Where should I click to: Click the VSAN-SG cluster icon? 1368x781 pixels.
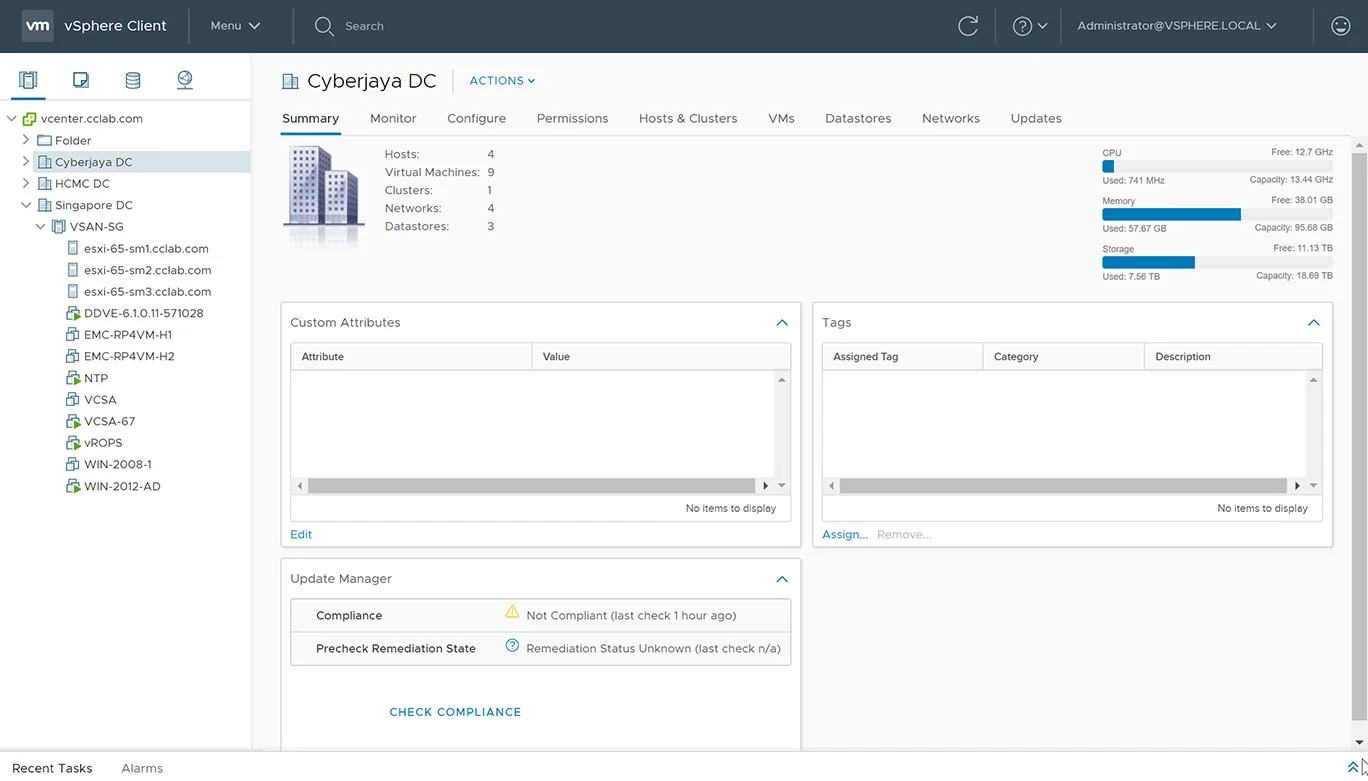pyautogui.click(x=59, y=227)
